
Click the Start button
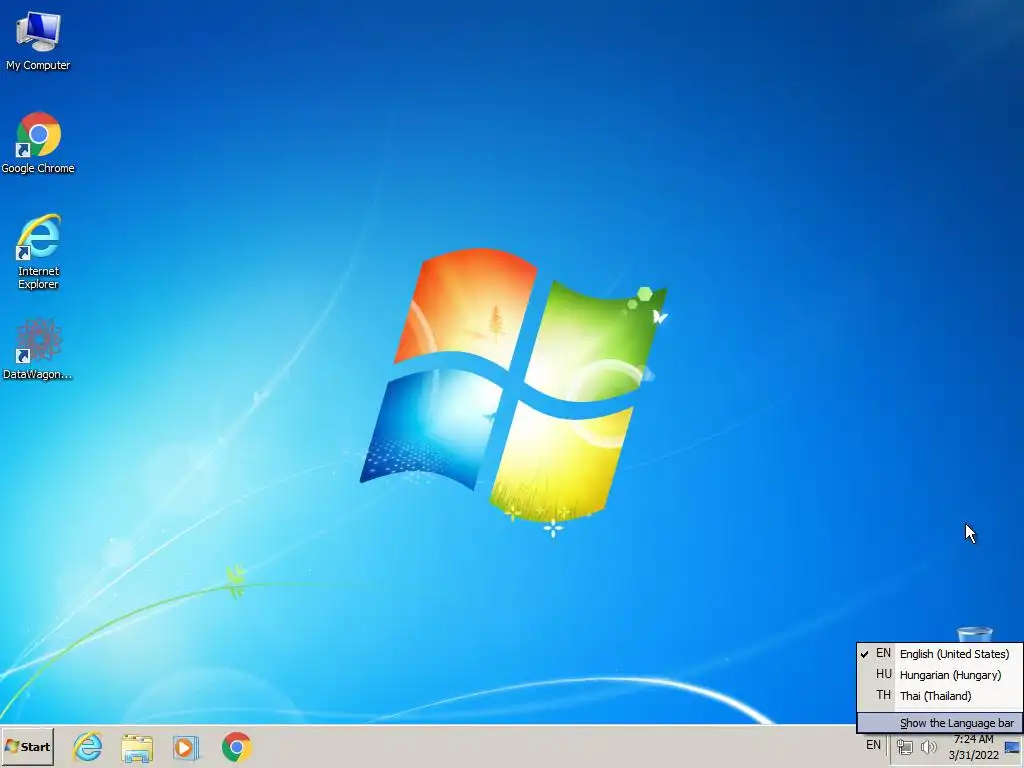click(27, 746)
